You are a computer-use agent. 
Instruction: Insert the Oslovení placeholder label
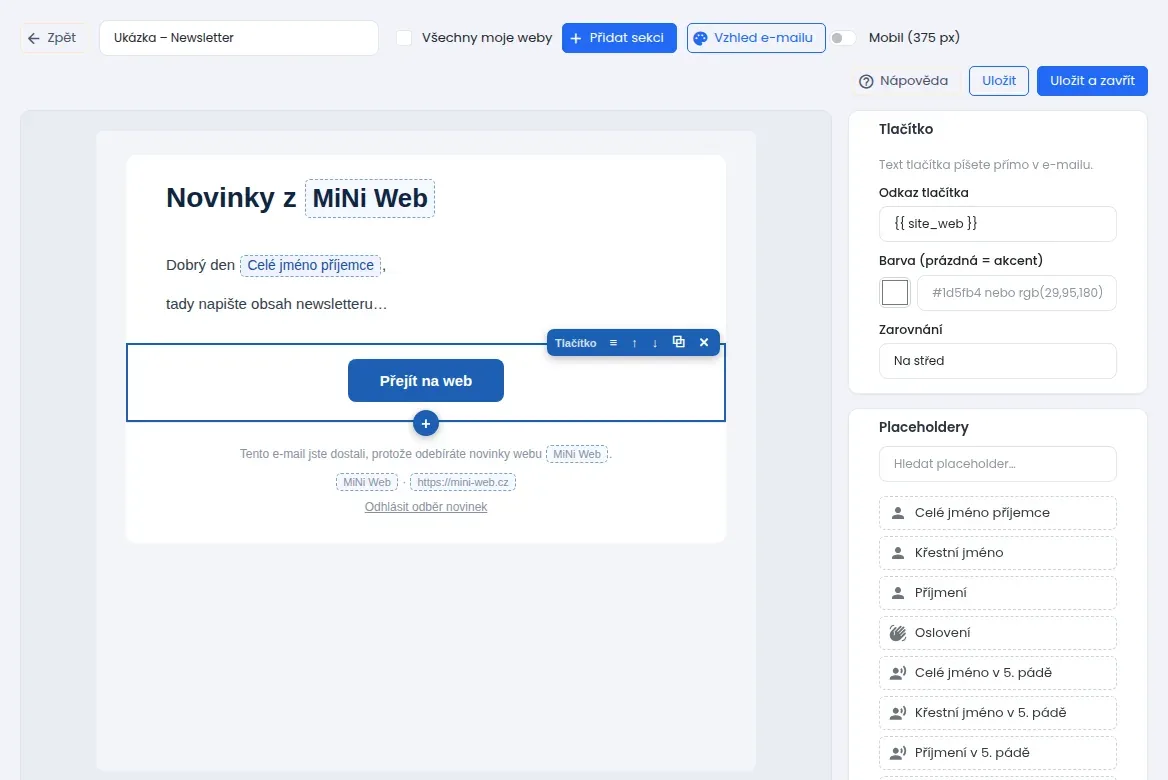(x=942, y=632)
